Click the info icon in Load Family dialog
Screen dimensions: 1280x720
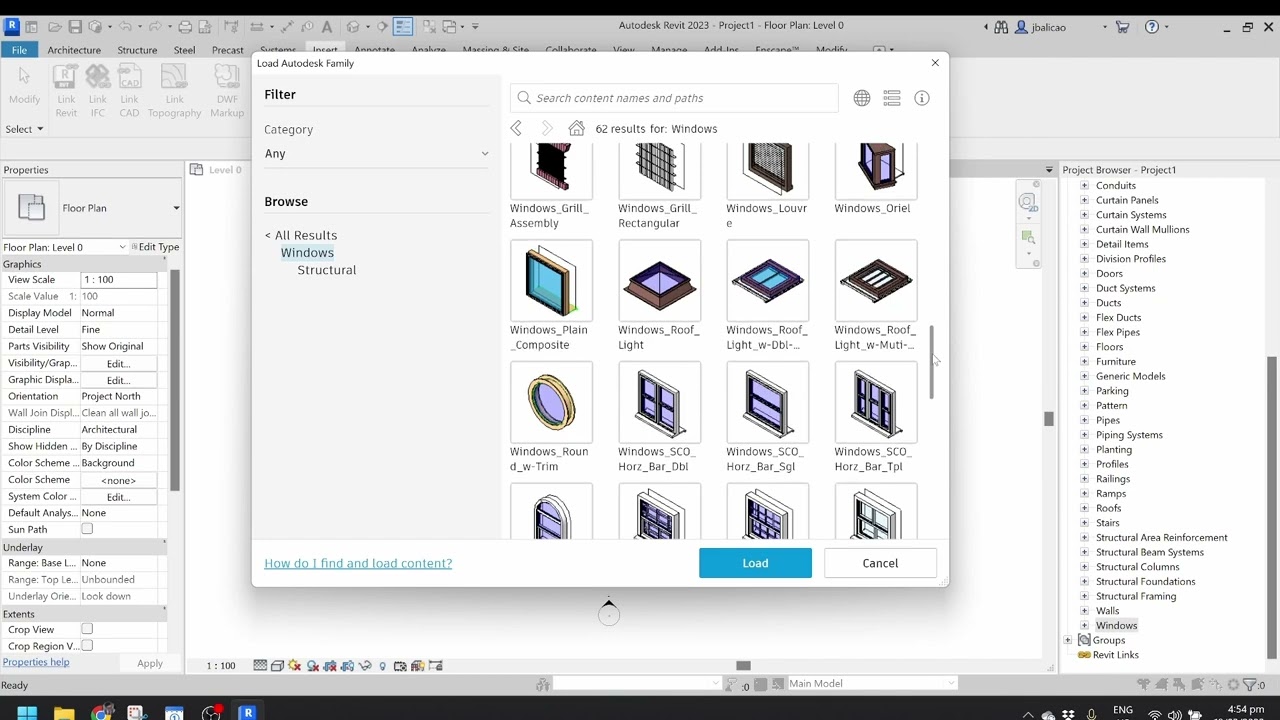922,98
